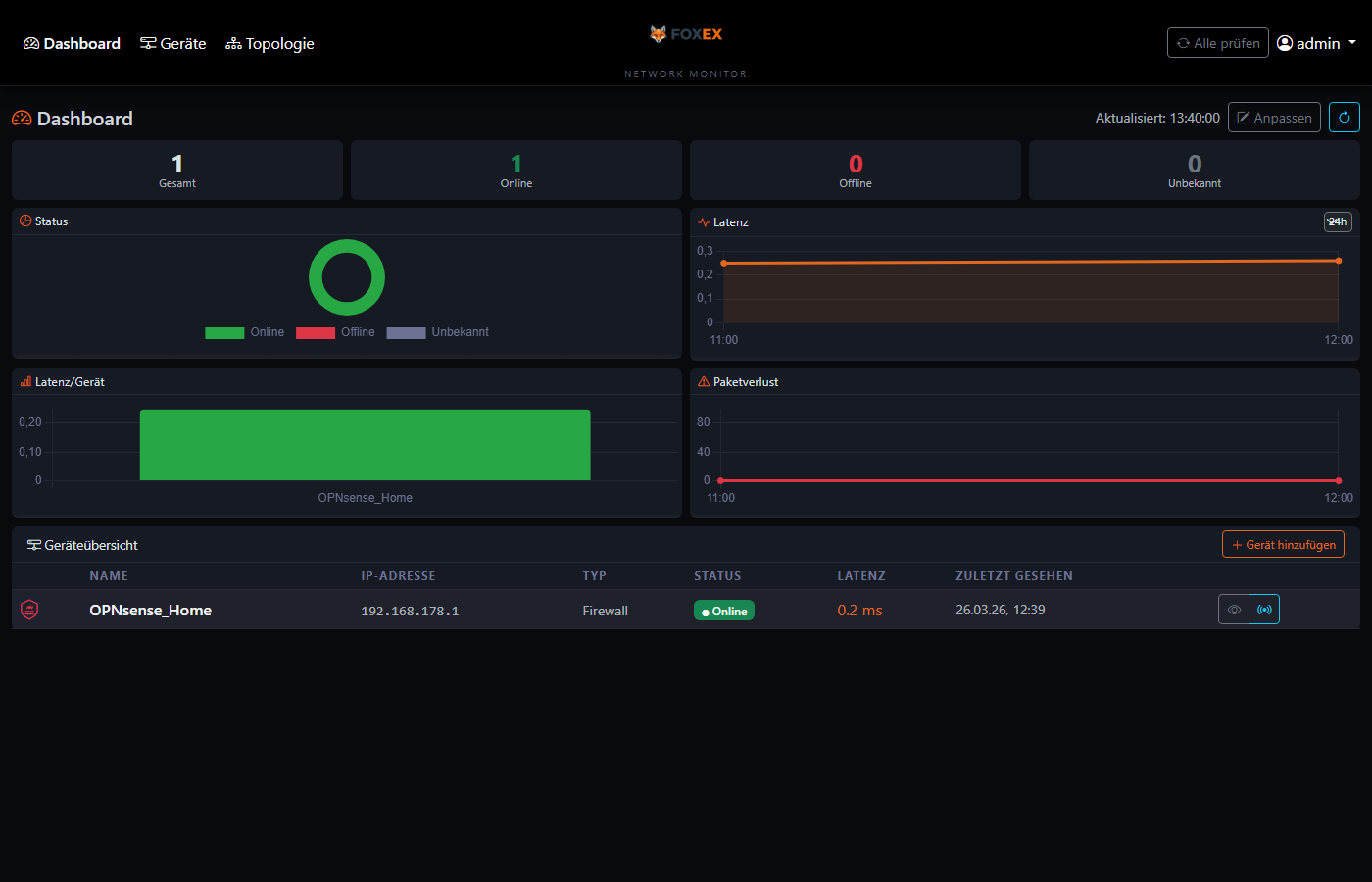Click the Paketverlust warning triangle icon
The height and width of the screenshot is (882, 1372).
703,382
